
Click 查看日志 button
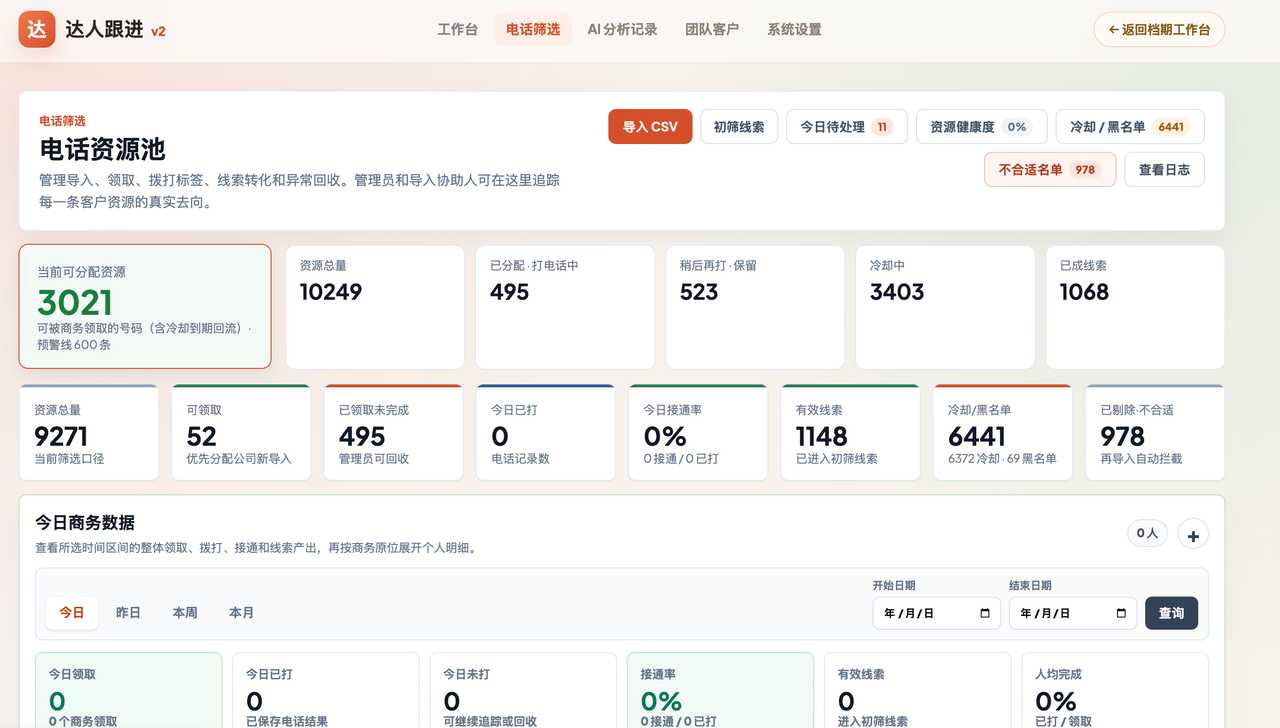pos(1164,170)
